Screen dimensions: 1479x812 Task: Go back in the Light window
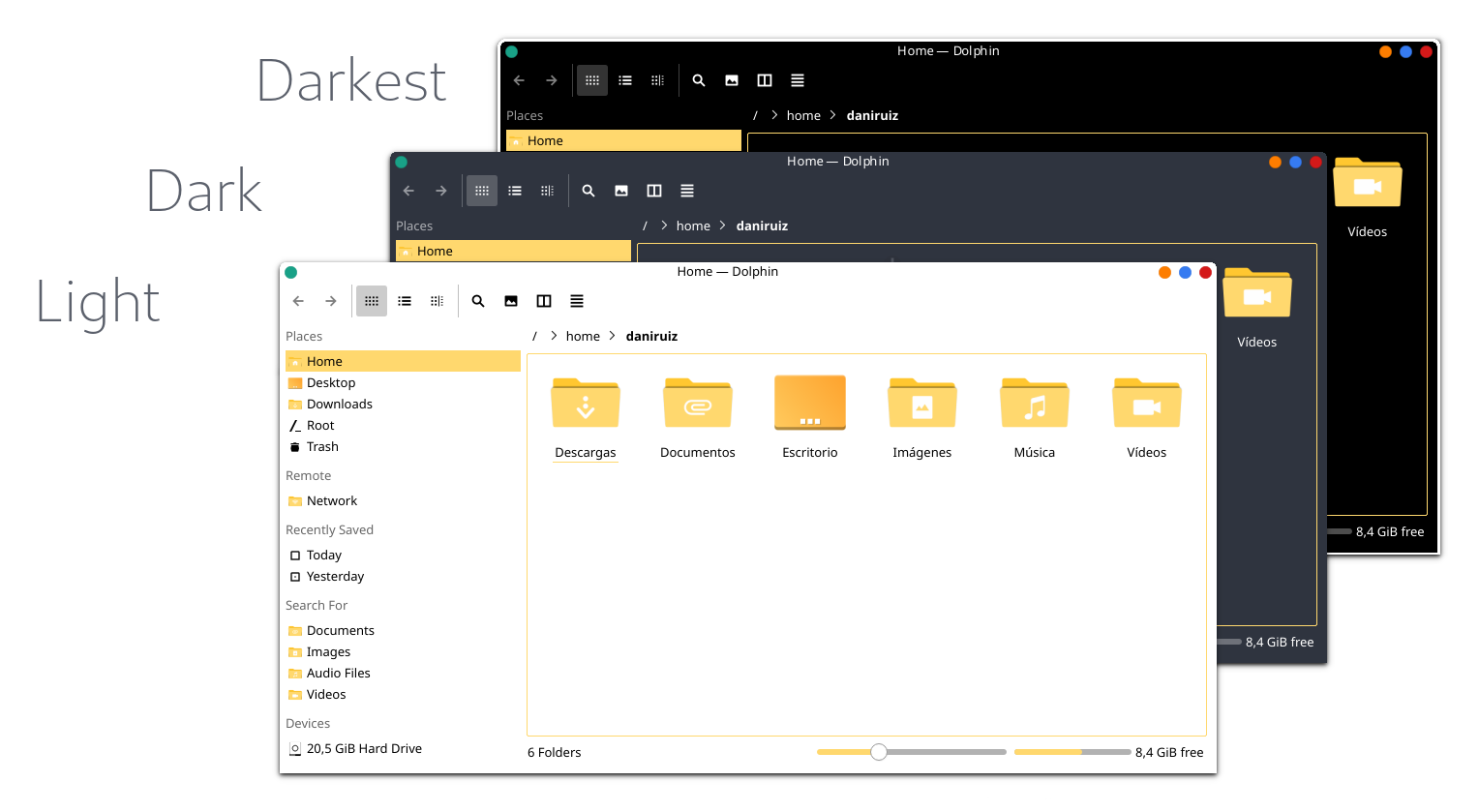[x=298, y=301]
